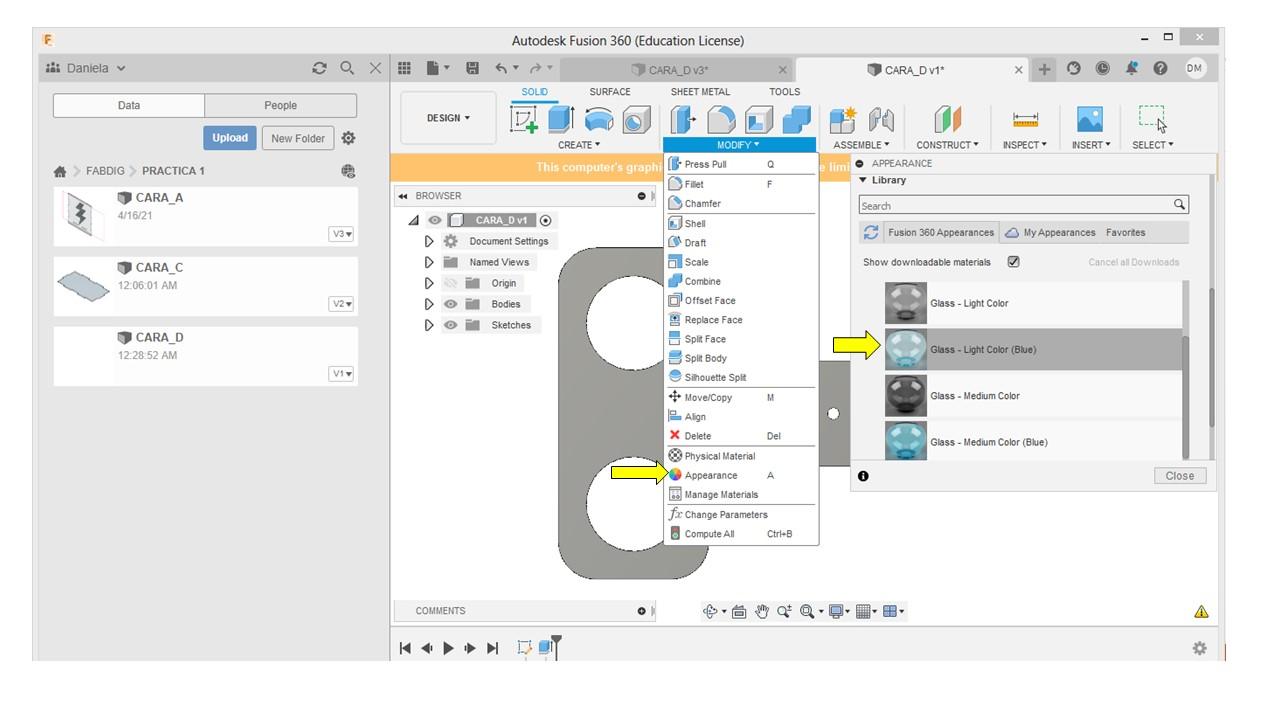Screen dimensions: 1280x720
Task: Refresh the Data panel
Action: (x=319, y=68)
